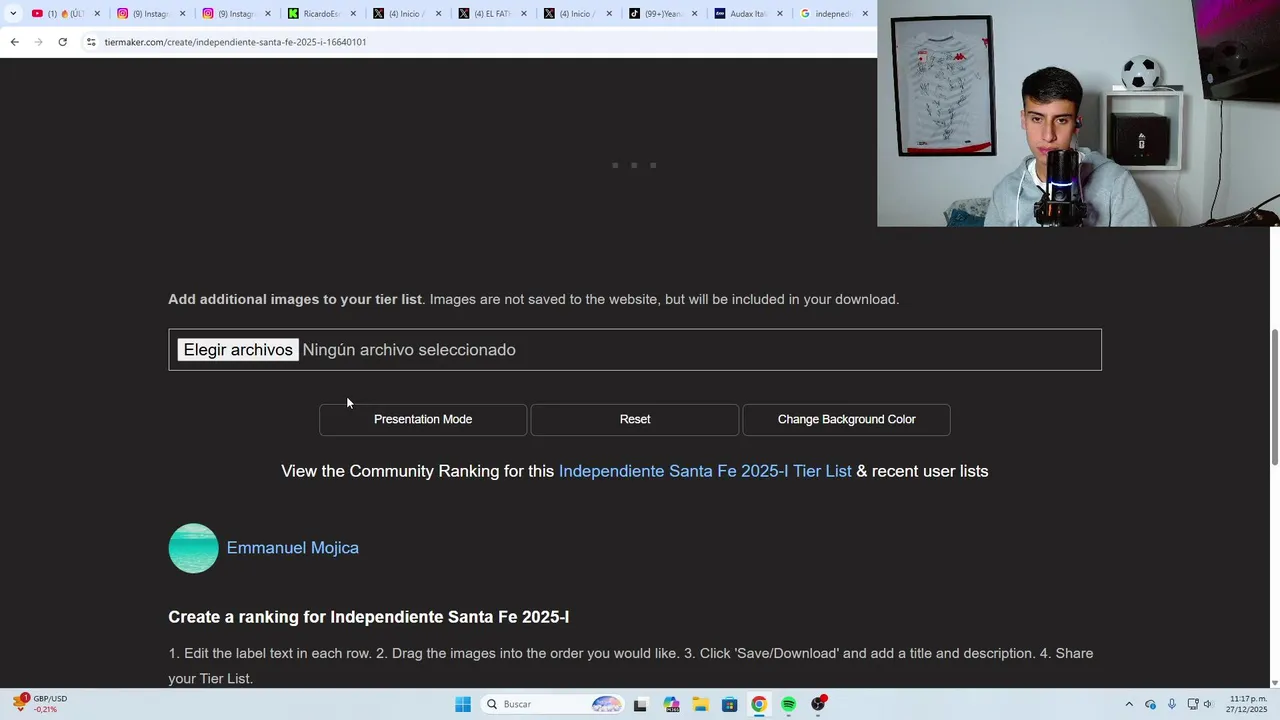1280x720 pixels.
Task: Click the taskbar Buscar search box
Action: click(553, 704)
